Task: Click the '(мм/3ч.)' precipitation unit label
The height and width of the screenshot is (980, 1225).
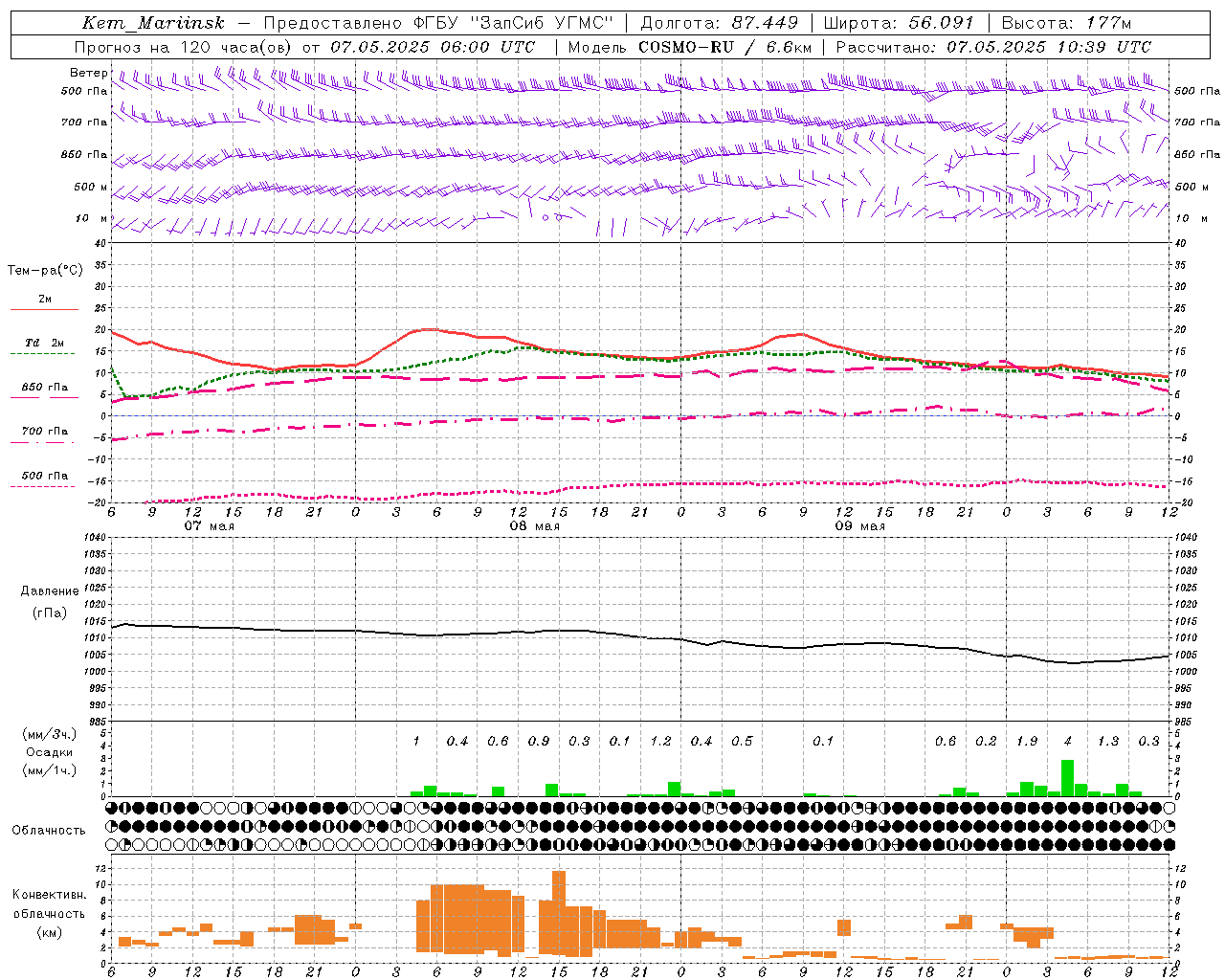Action: pyautogui.click(x=49, y=734)
